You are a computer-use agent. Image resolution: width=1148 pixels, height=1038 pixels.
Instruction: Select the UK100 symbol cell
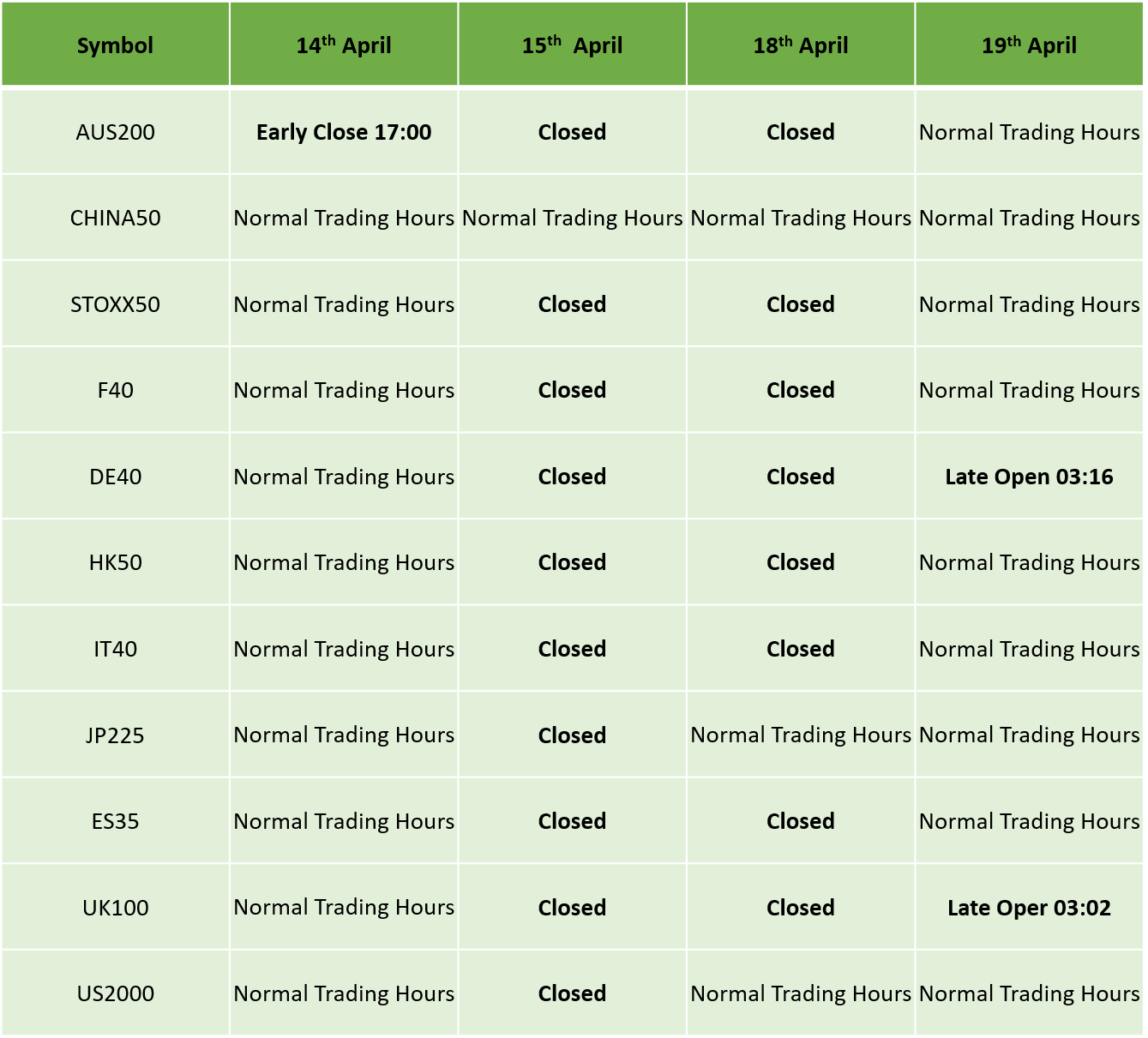115,908
